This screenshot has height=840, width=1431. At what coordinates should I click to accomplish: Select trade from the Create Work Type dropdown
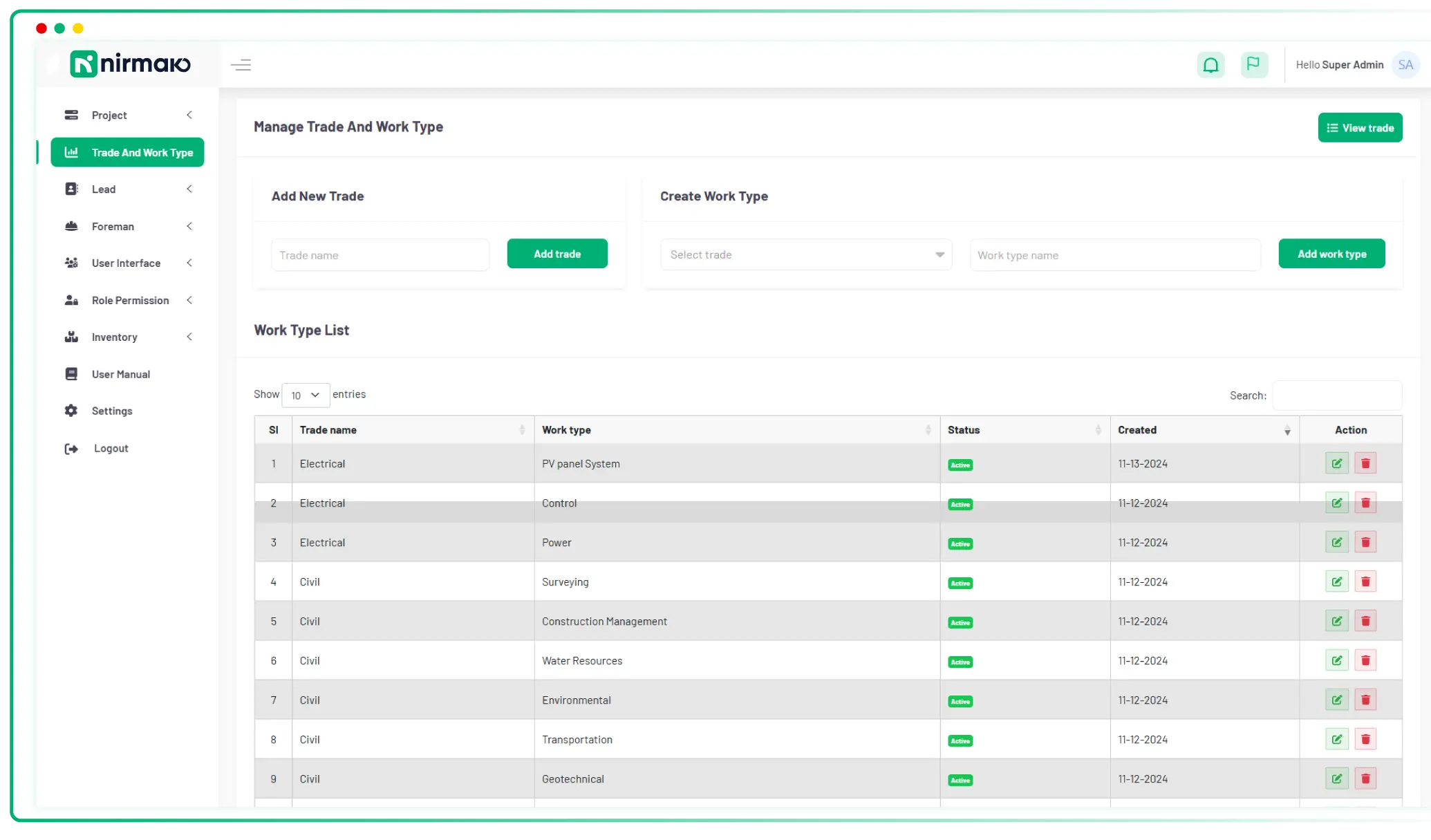click(805, 254)
